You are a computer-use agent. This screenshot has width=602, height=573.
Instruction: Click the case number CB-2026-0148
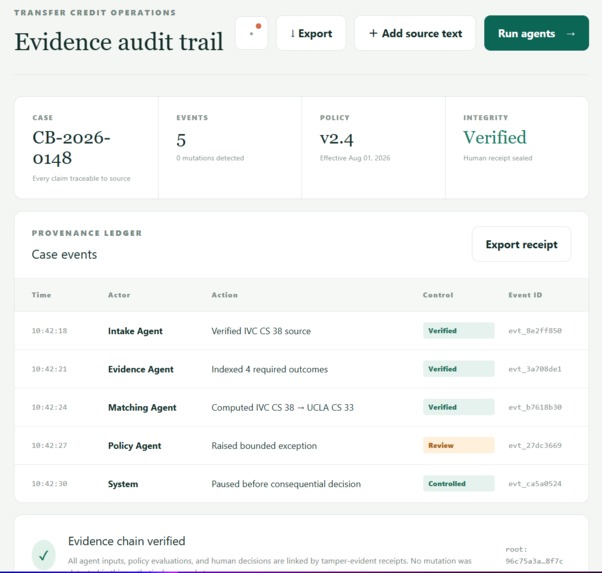(x=71, y=148)
